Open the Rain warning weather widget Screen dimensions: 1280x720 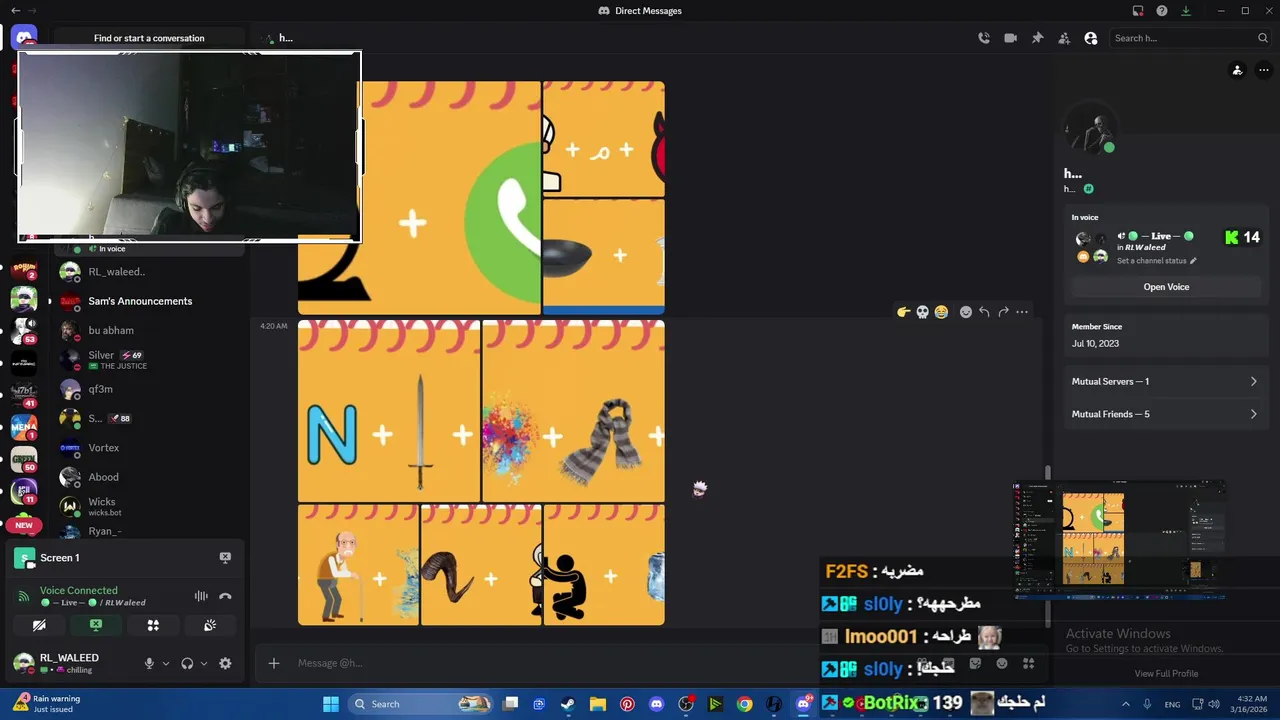tap(48, 704)
